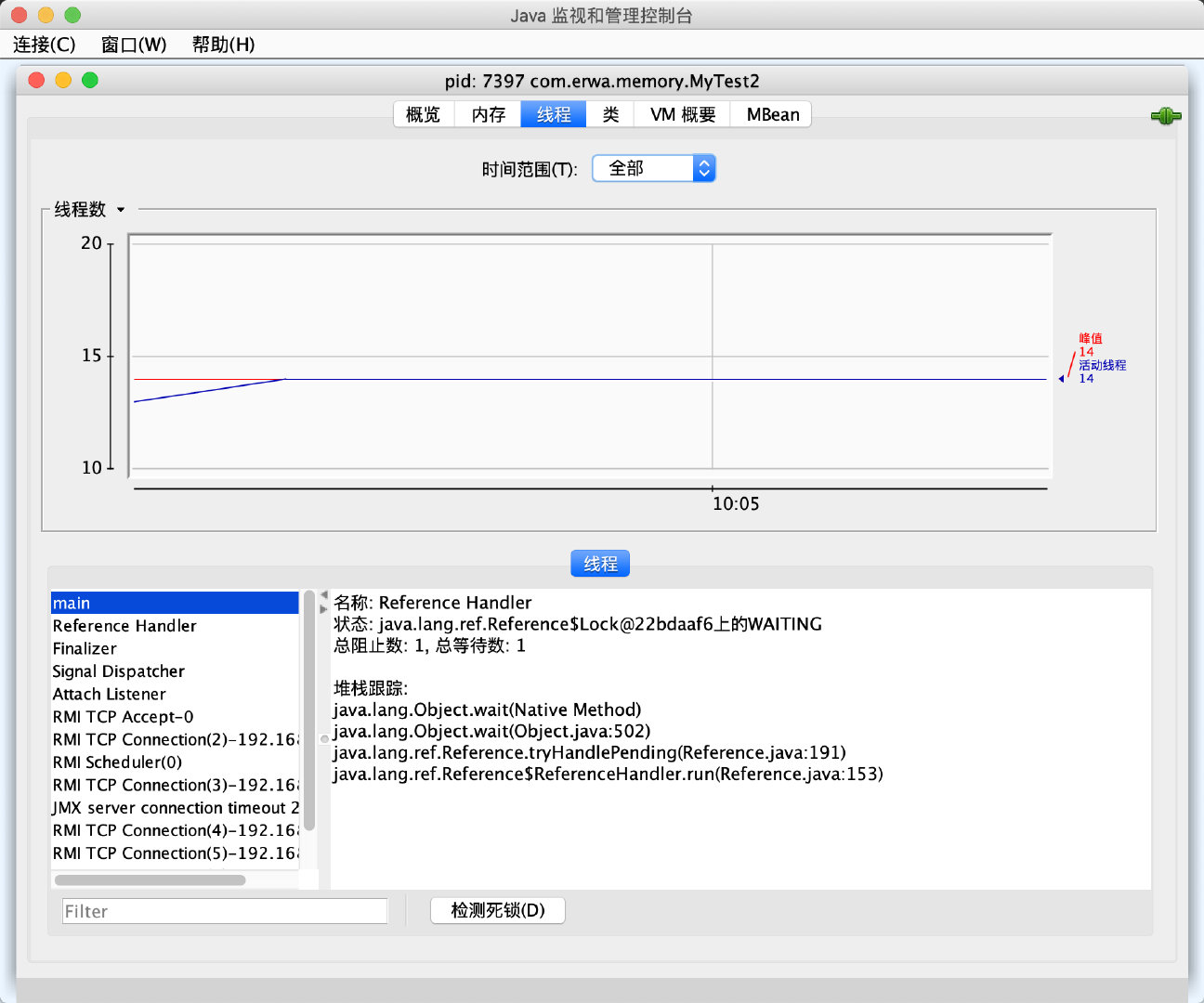Select the RMI TCP Connection(5) thread
This screenshot has width=1204, height=1003.
175,853
